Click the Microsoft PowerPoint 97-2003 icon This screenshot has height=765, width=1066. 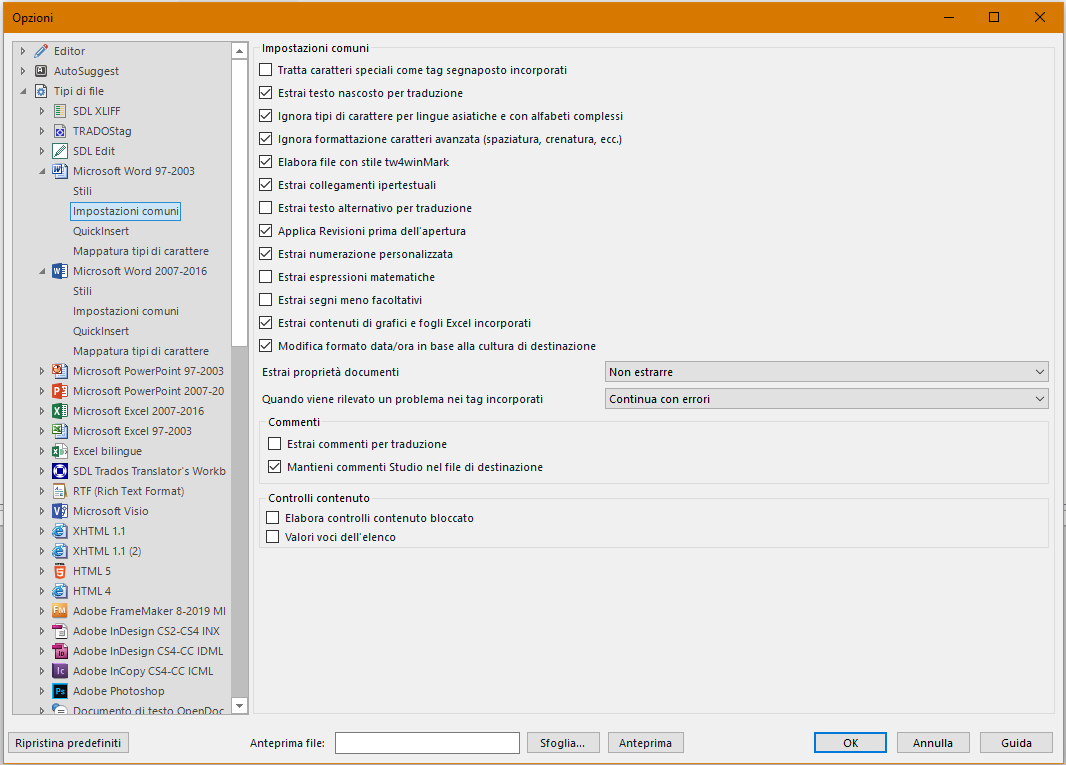[x=60, y=371]
